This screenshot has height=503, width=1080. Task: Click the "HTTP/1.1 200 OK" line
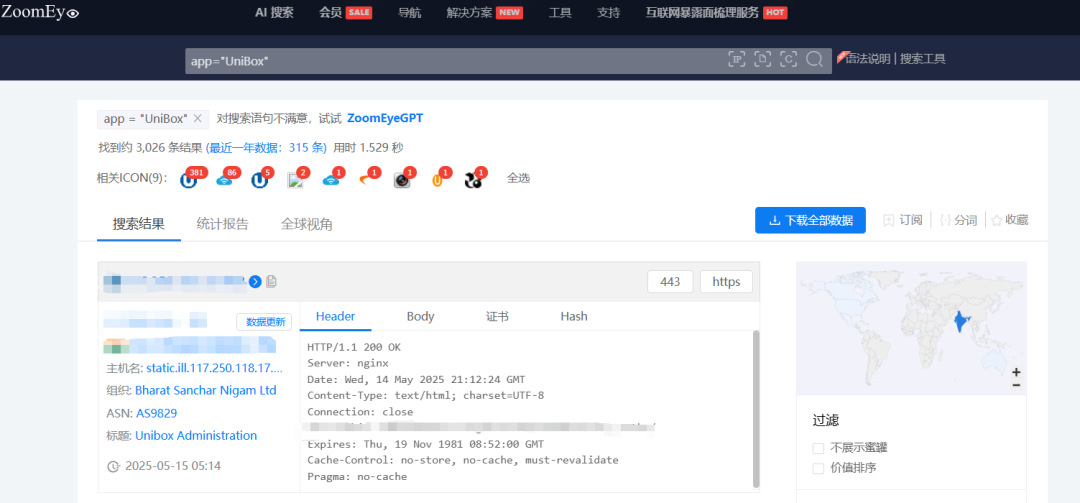[x=353, y=347]
